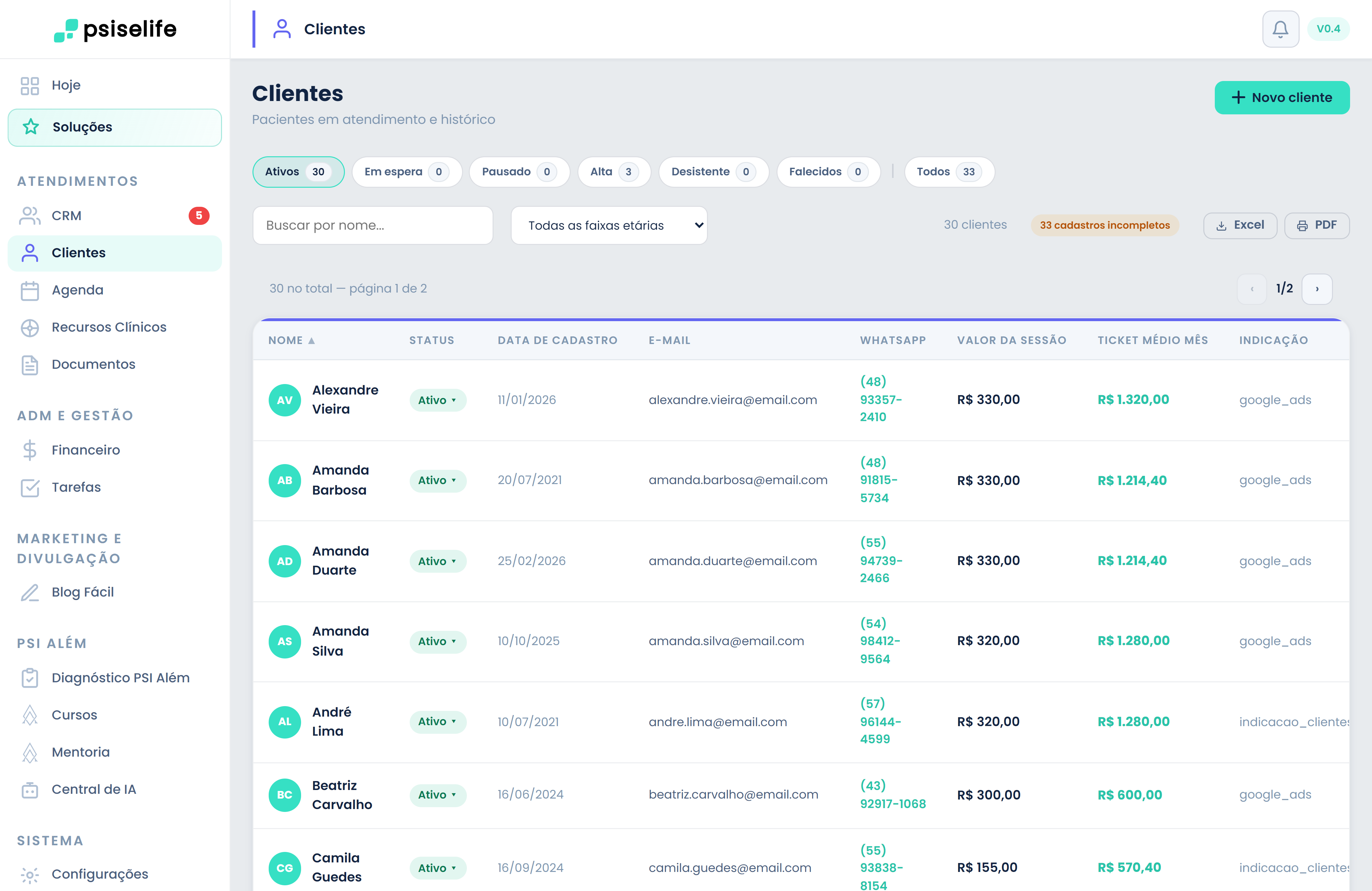The image size is (1372, 891).
Task: Open Amanda Duarte's Ativo status dropdown
Action: 438,561
